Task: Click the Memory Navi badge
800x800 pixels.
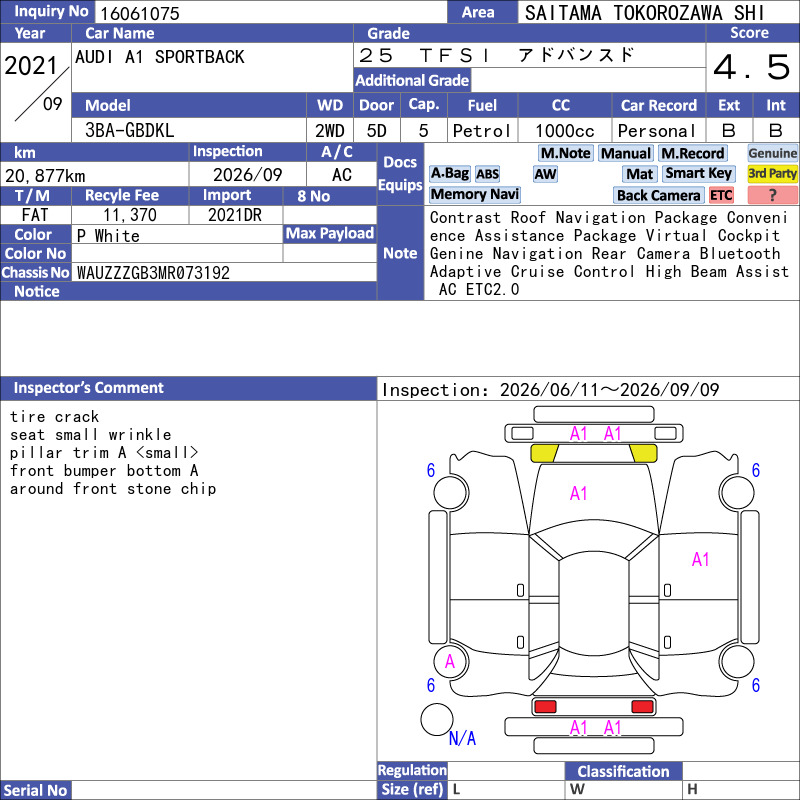Action: [x=474, y=194]
